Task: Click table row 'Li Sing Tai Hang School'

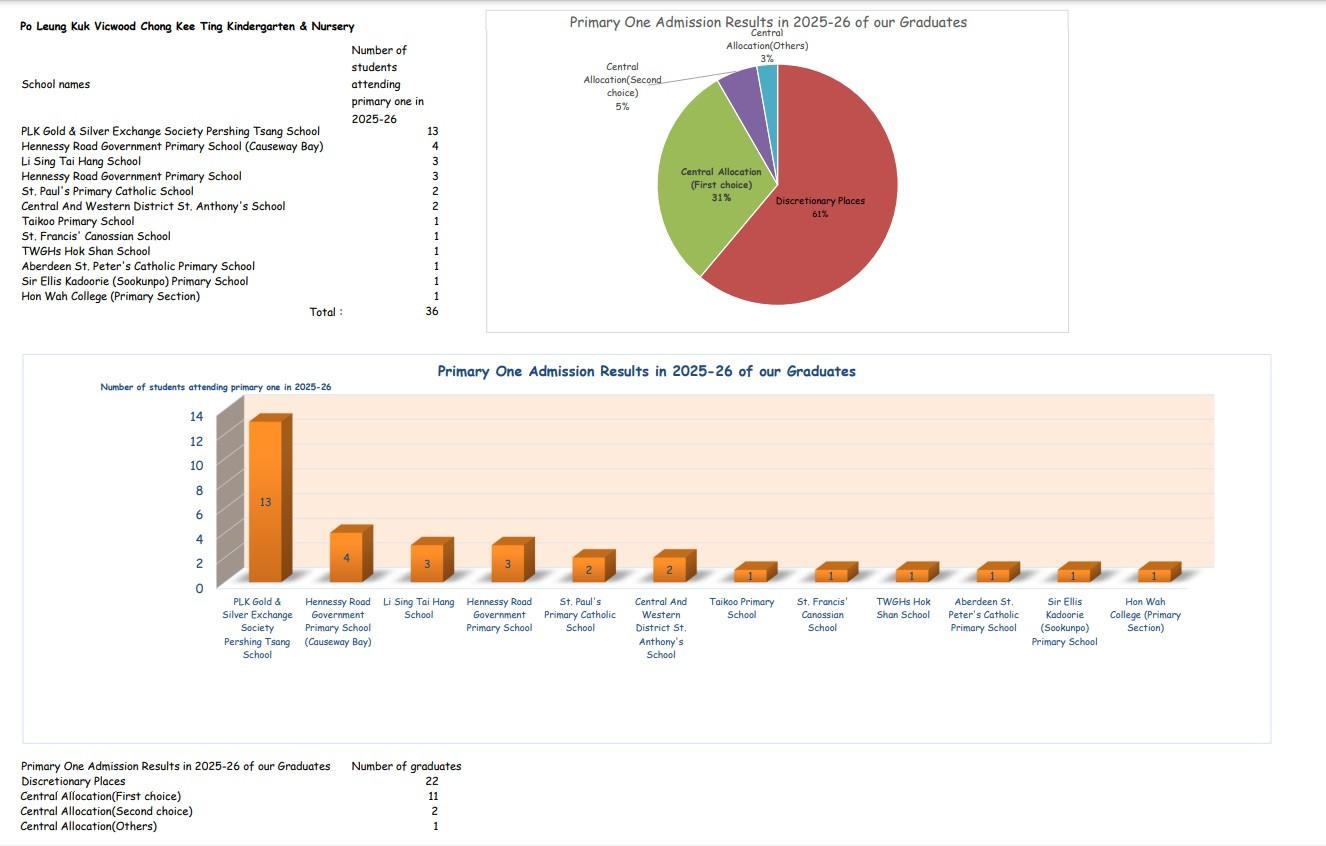Action: [x=230, y=161]
